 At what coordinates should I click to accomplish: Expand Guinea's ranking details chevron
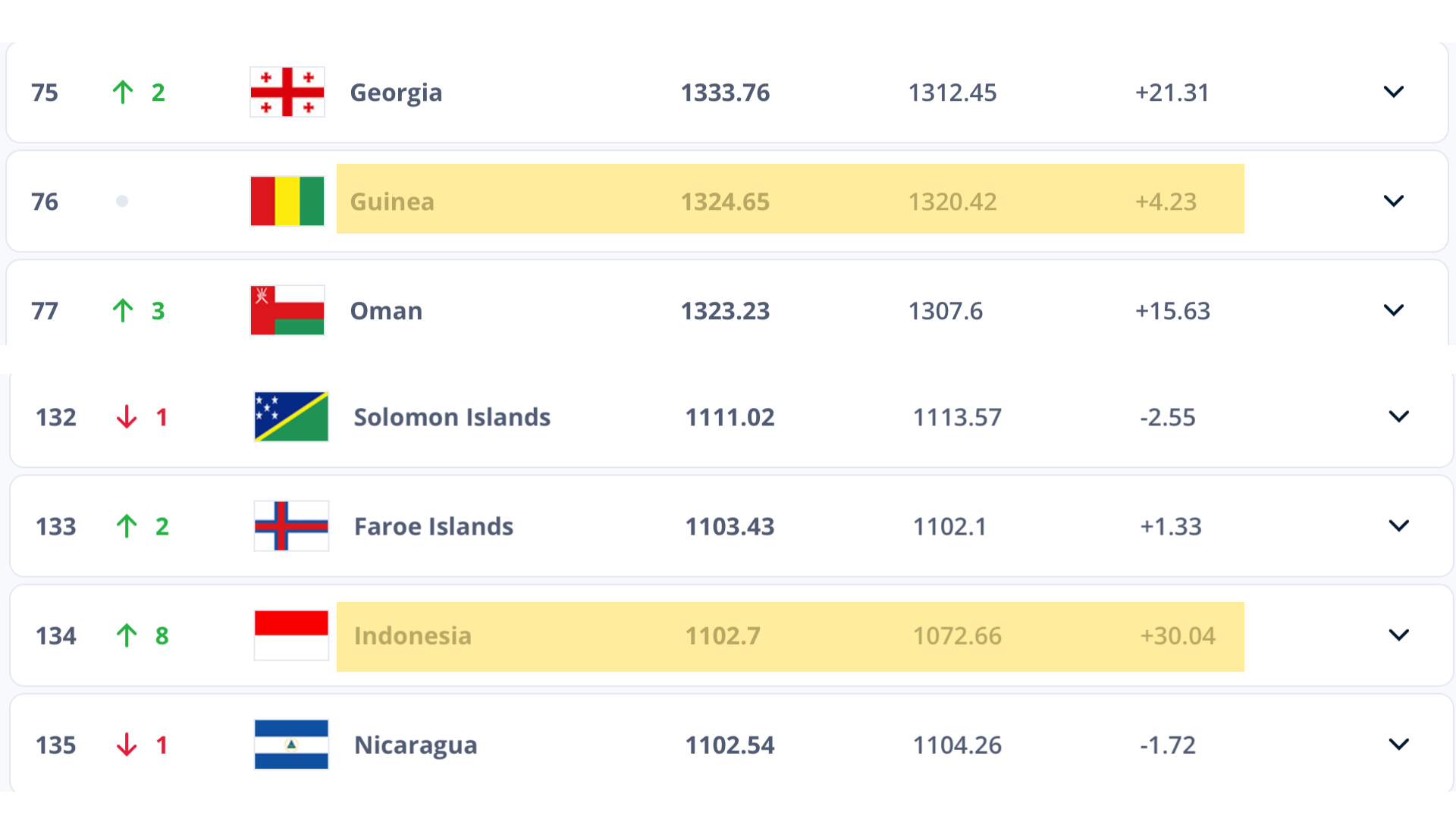tap(1394, 201)
